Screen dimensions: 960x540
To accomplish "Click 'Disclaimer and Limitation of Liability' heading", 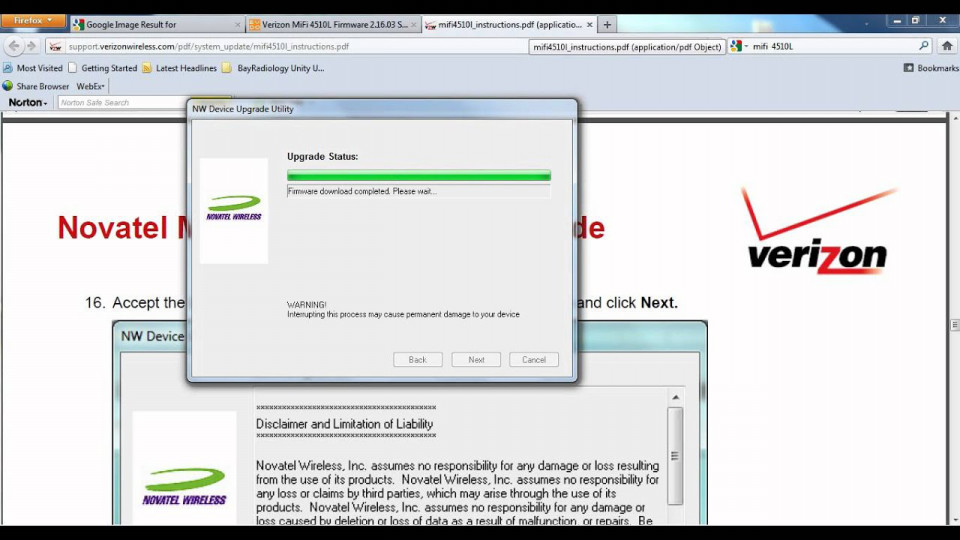I will (x=345, y=424).
